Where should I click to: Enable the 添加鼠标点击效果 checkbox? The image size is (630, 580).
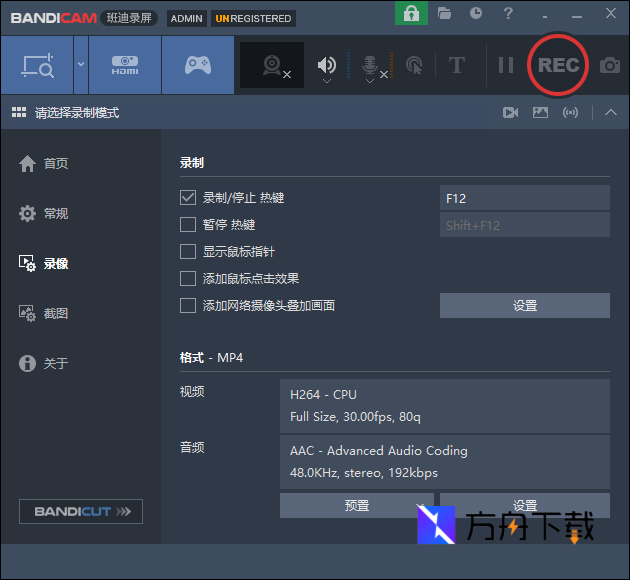click(x=188, y=279)
